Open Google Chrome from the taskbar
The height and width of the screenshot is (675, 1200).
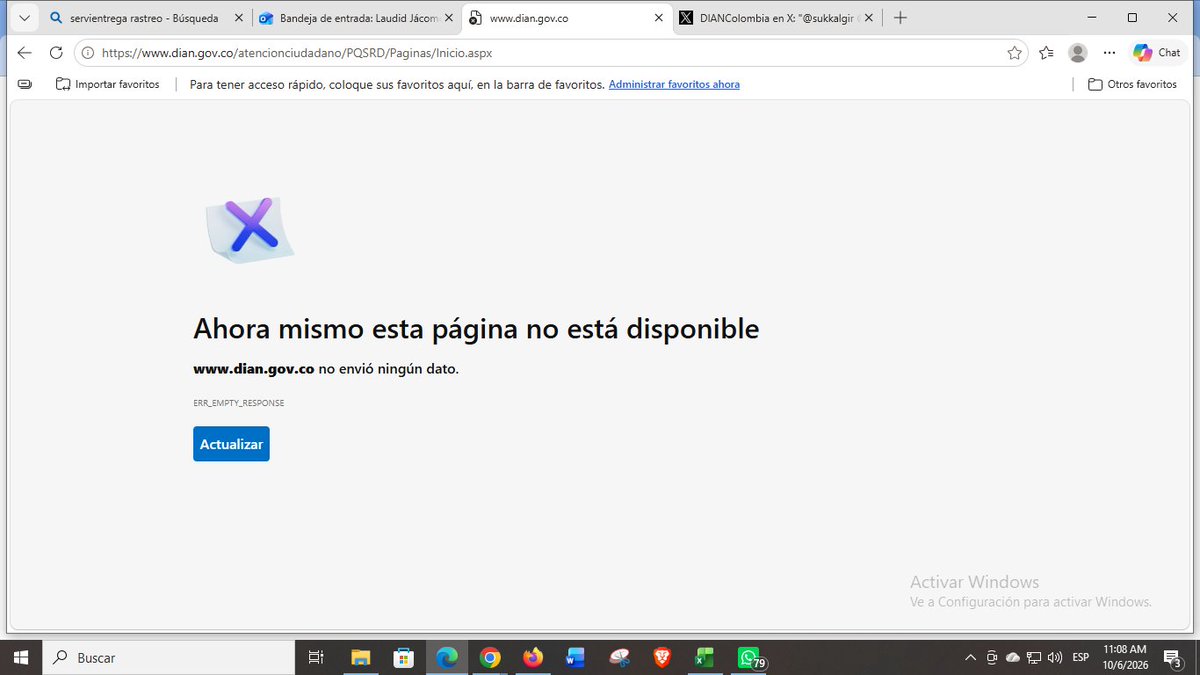(x=490, y=657)
